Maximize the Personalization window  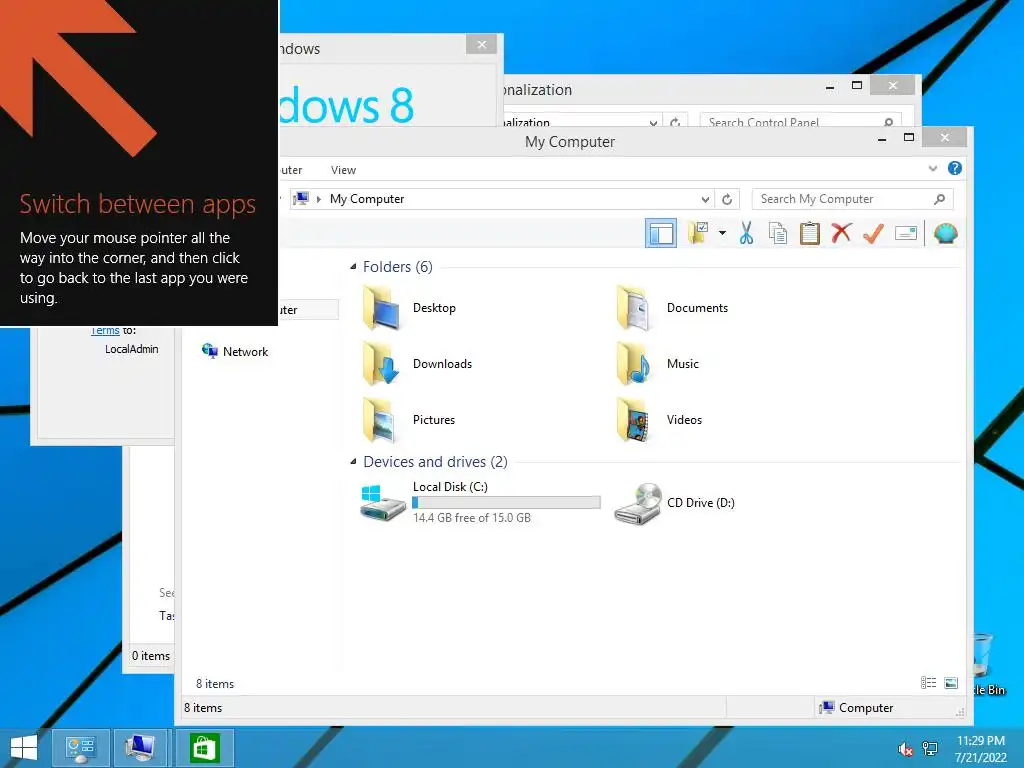(x=857, y=86)
